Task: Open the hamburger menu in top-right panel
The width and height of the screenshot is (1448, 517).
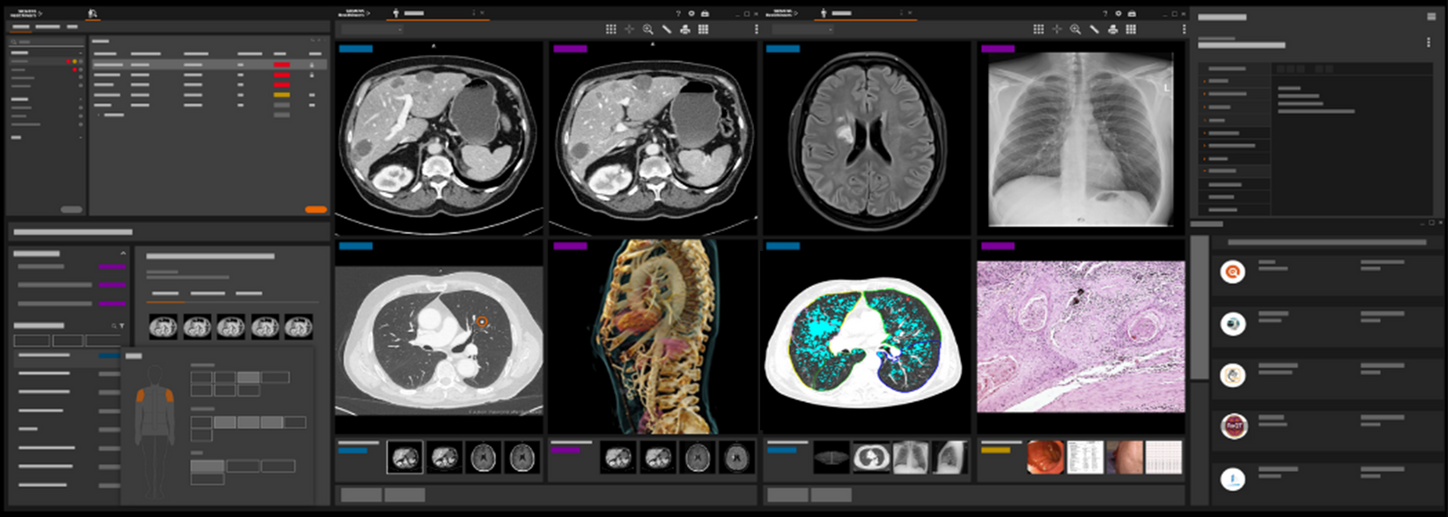Action: pyautogui.click(x=1431, y=16)
